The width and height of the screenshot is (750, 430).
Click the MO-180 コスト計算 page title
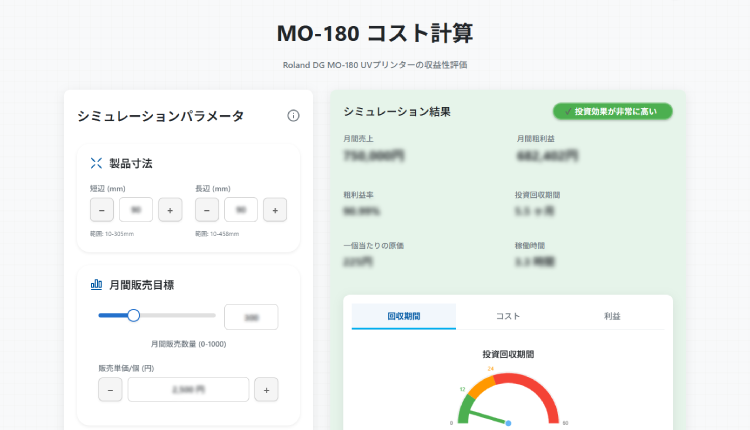pos(375,33)
